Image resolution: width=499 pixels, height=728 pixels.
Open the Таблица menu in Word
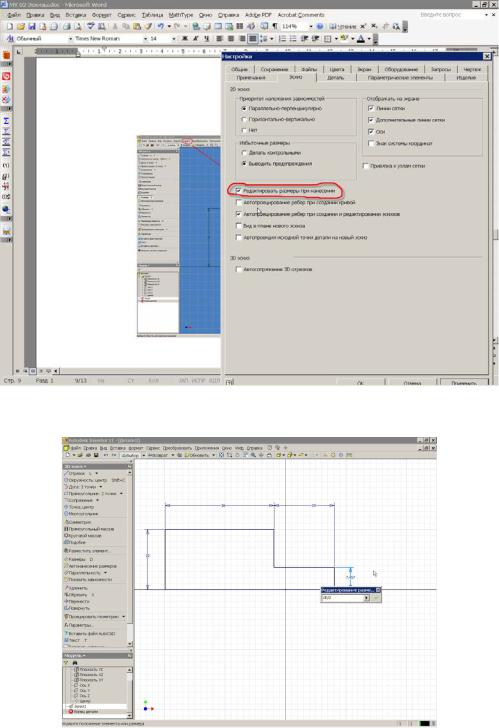pos(152,15)
